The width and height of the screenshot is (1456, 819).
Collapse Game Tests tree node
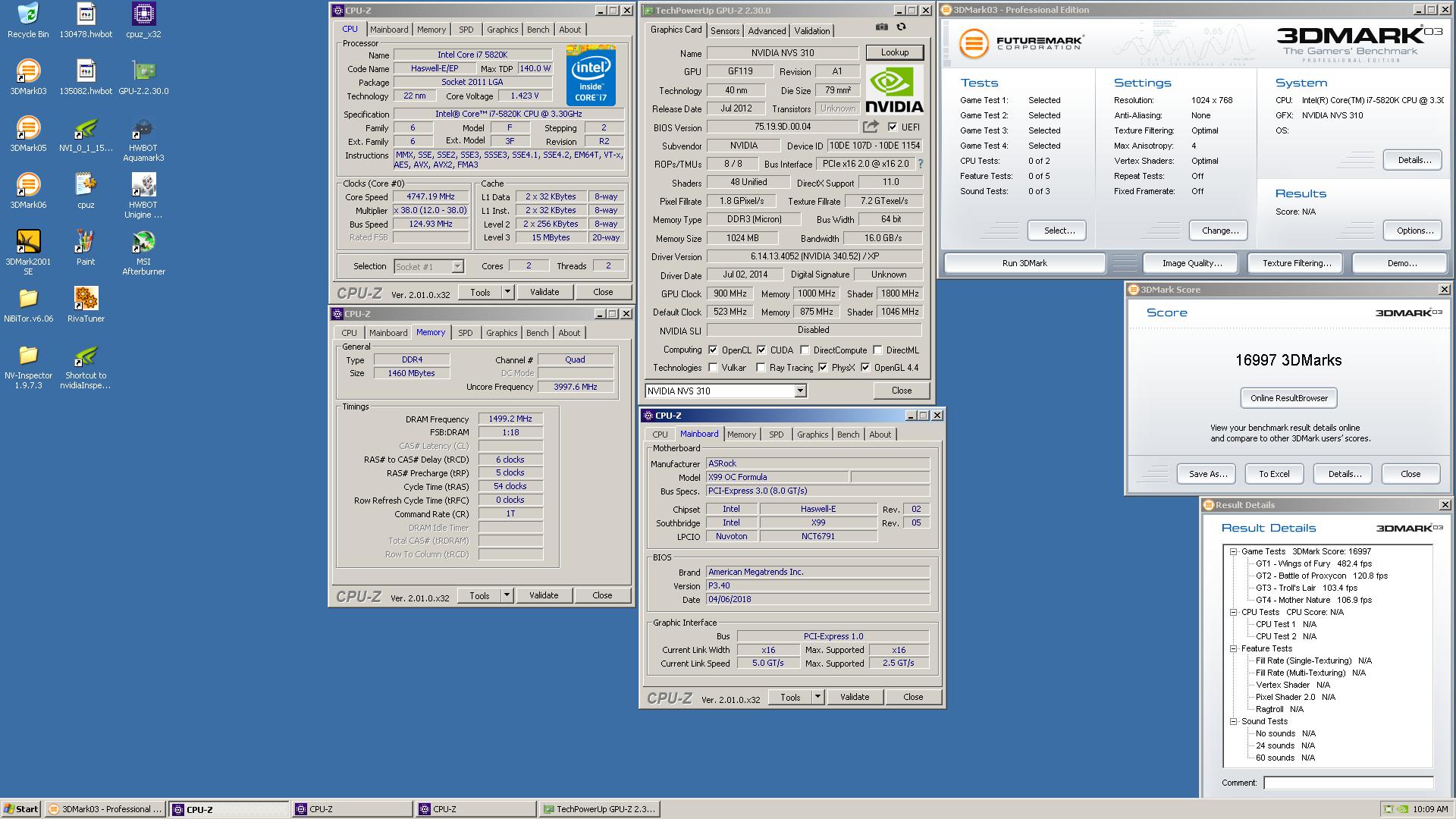click(x=1234, y=551)
